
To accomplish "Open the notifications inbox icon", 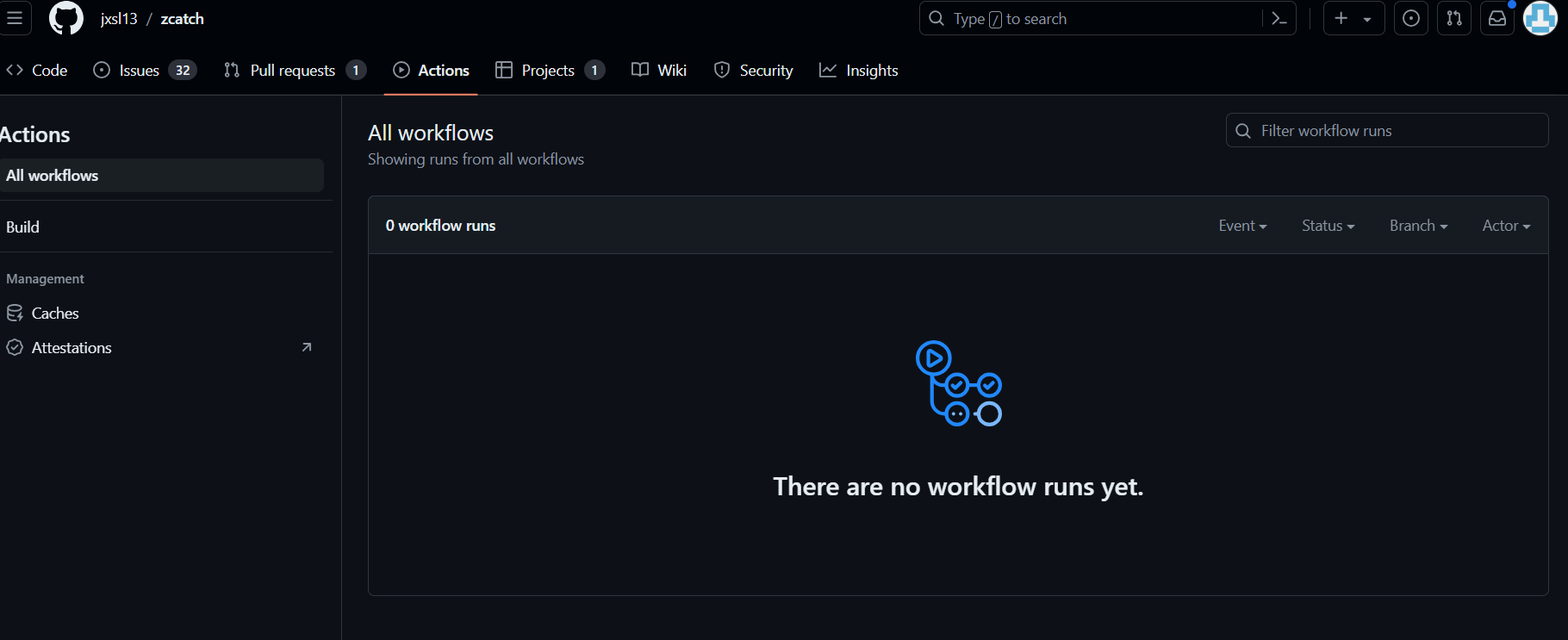I will [1497, 19].
